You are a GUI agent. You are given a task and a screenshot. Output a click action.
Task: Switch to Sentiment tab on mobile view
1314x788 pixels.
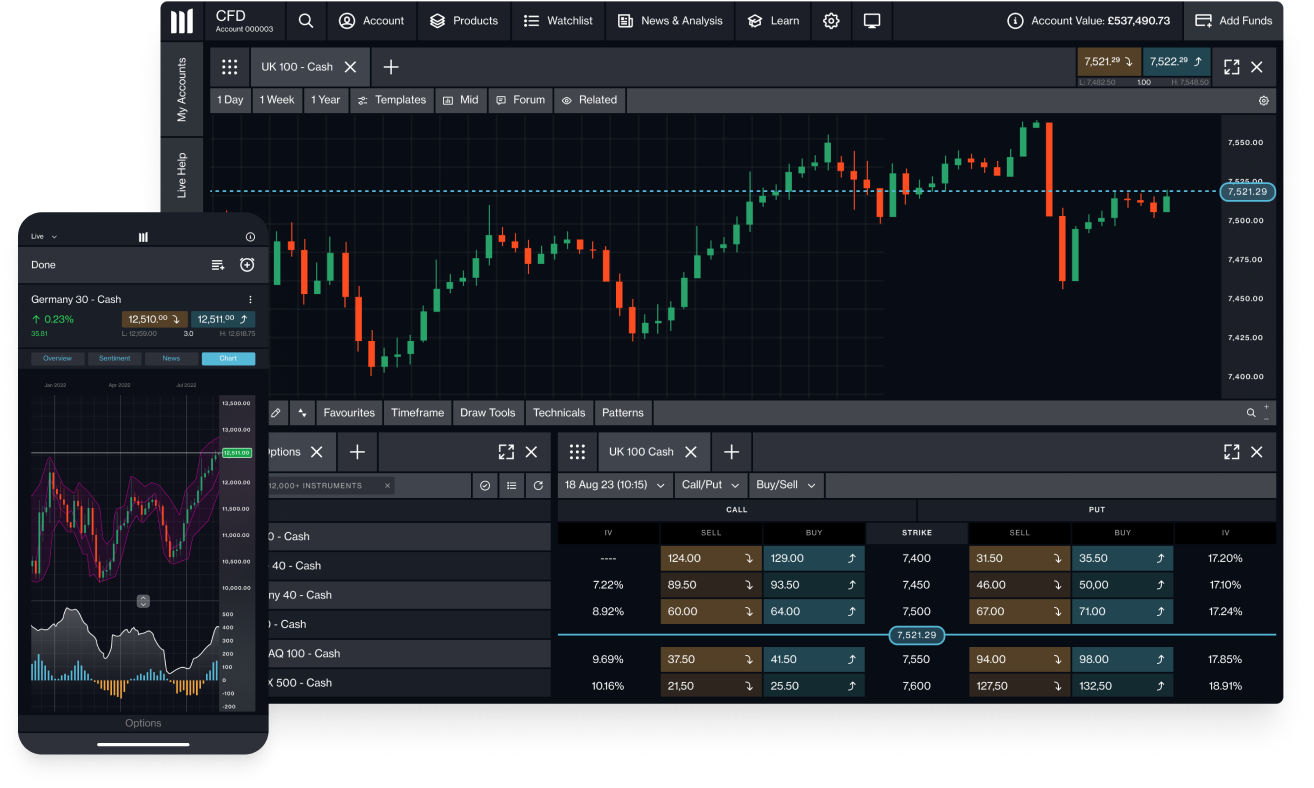114,358
